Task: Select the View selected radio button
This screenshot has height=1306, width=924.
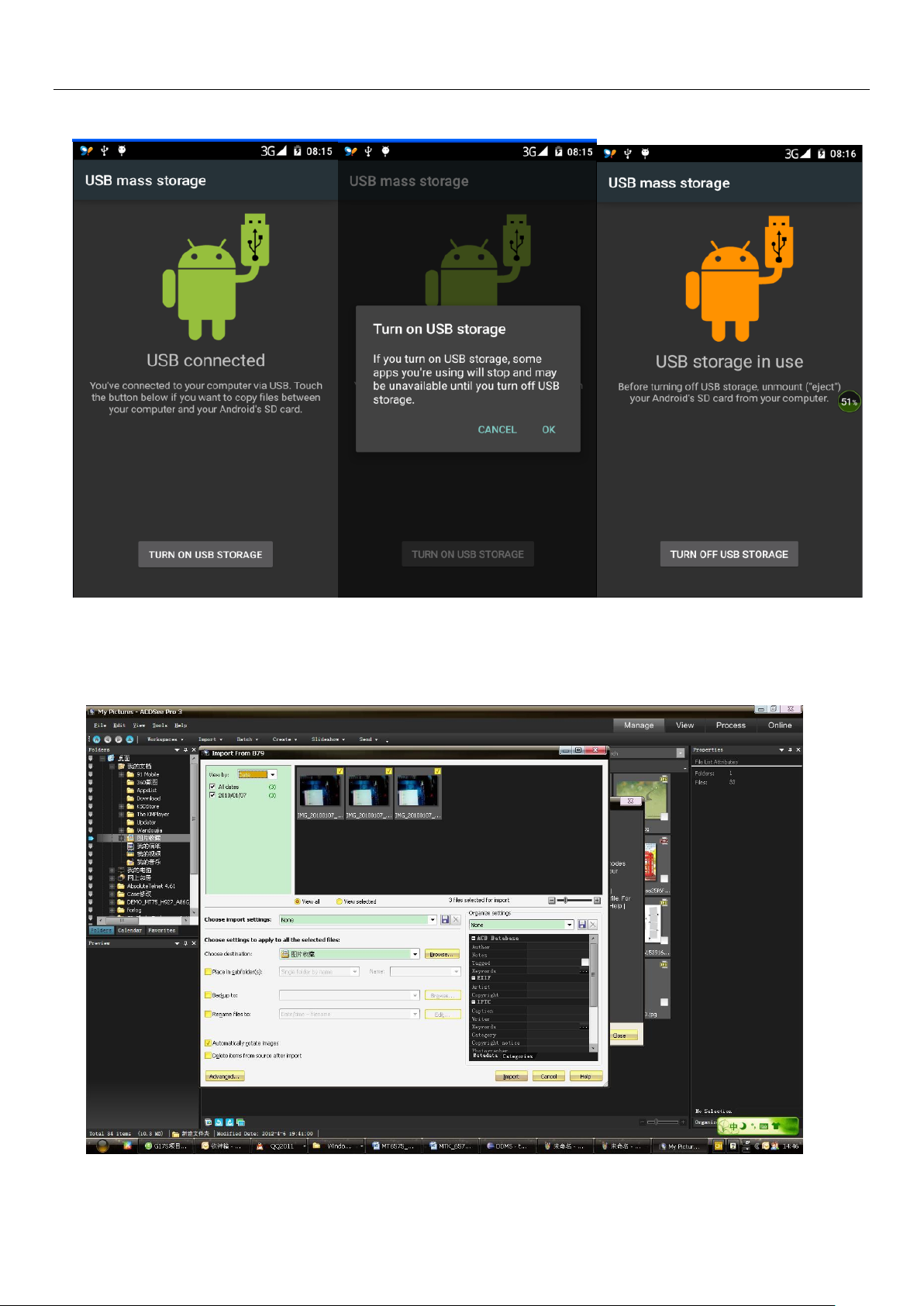Action: tap(339, 901)
